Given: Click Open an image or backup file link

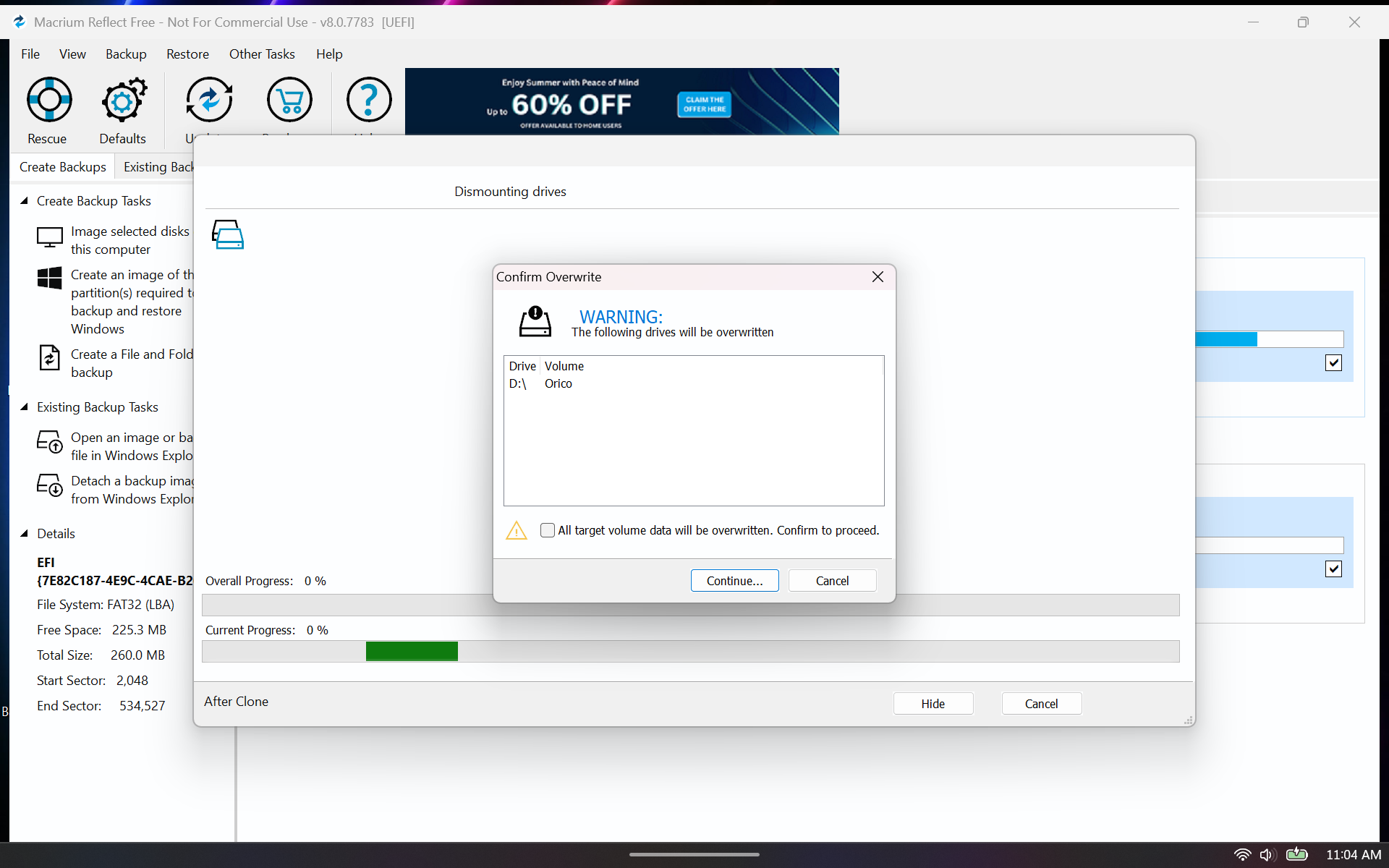Looking at the screenshot, I should point(132,447).
